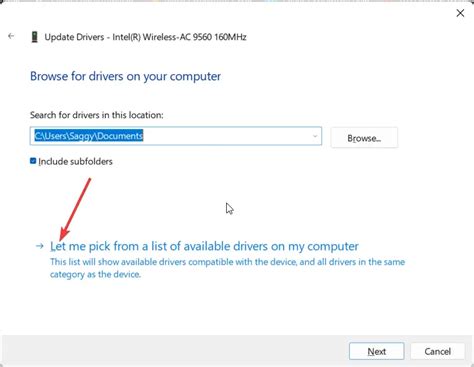Click the 'This list will show available drivers' description
This screenshot has height=367, width=474.
tap(227, 268)
